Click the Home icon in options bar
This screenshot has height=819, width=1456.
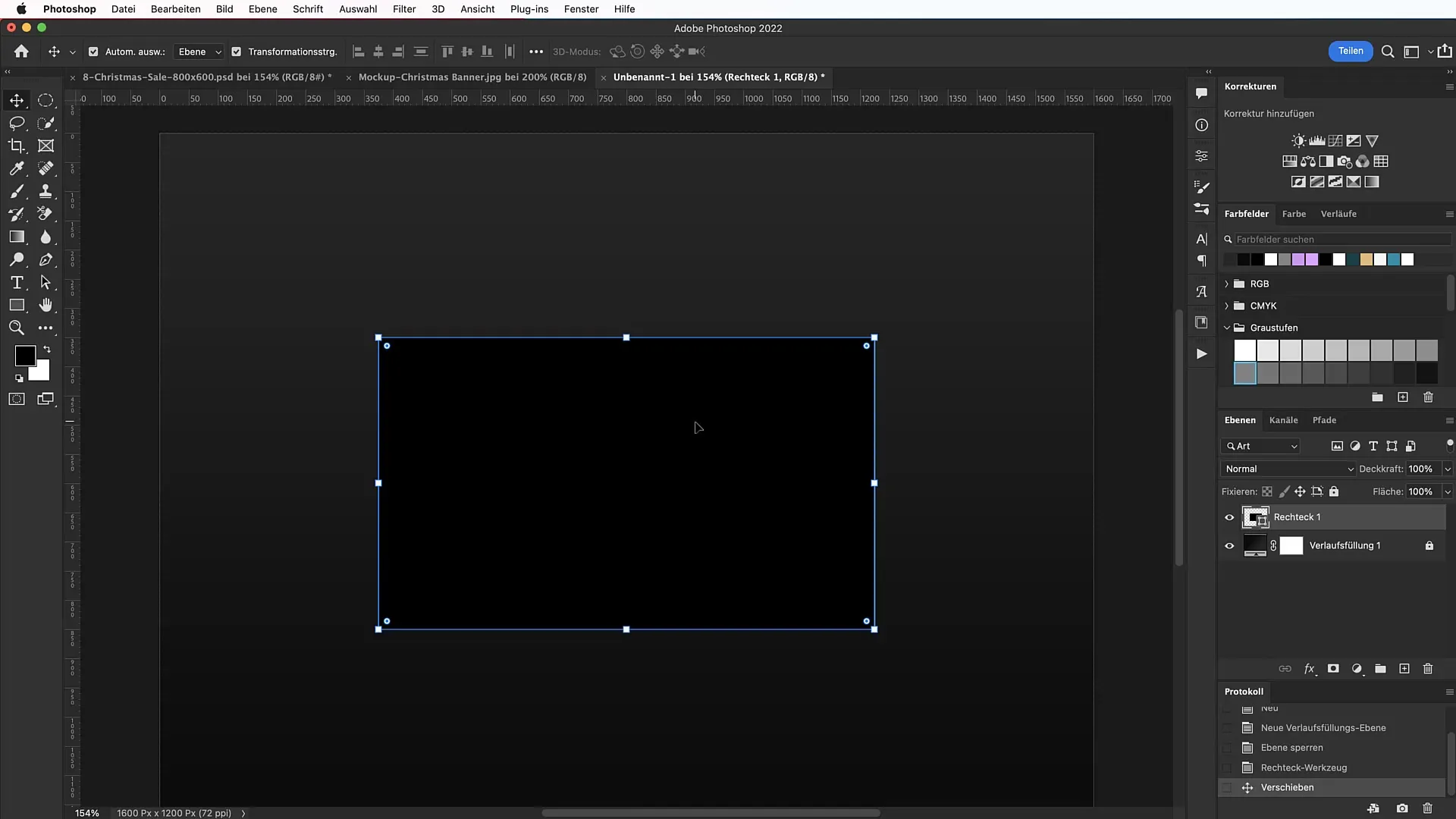(21, 52)
